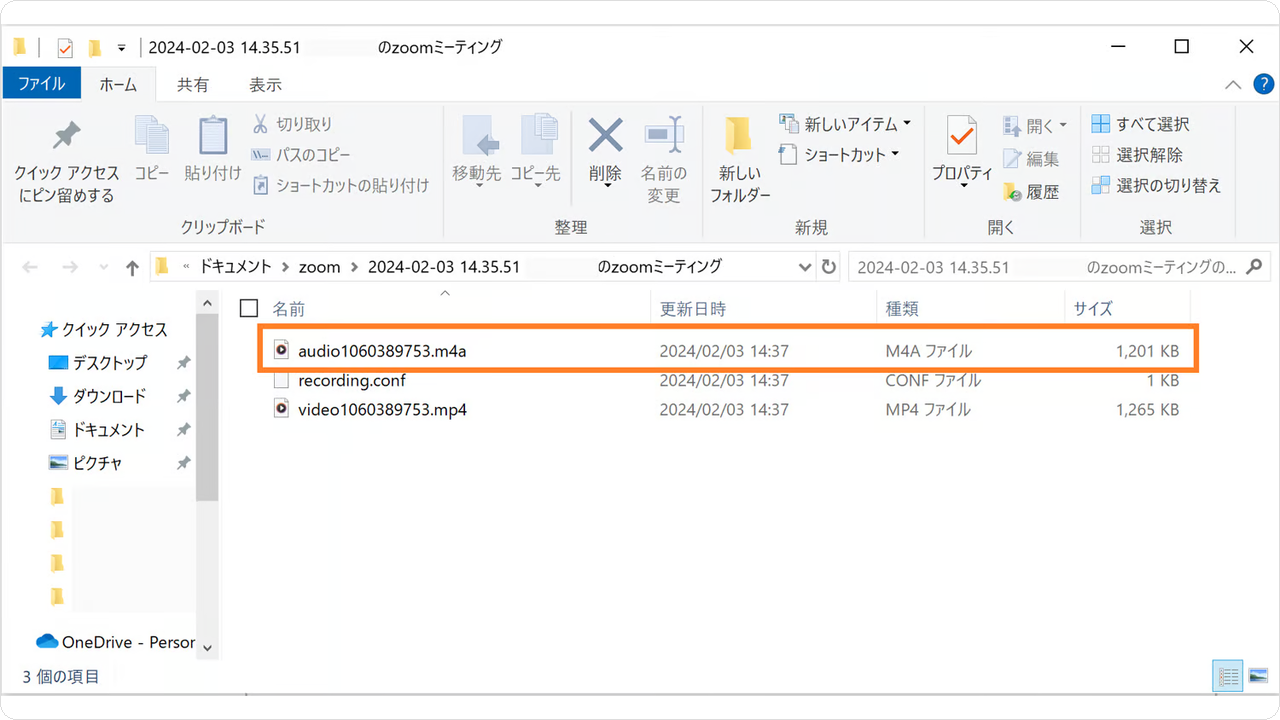Select the video1060389753.mp4 file
Screen dimensions: 1280x720
727,409
